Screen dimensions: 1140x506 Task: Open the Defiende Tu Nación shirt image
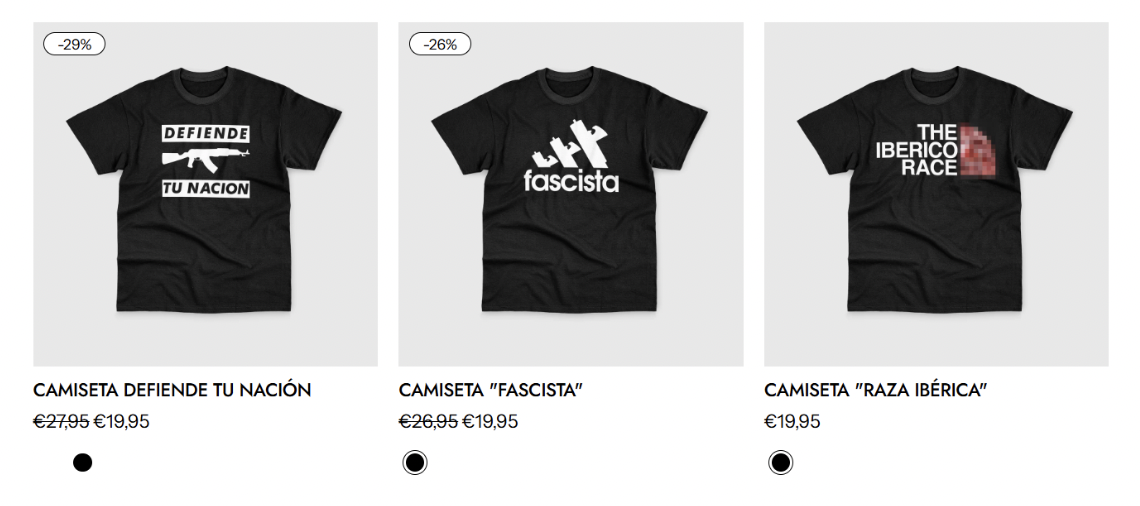tap(206, 194)
